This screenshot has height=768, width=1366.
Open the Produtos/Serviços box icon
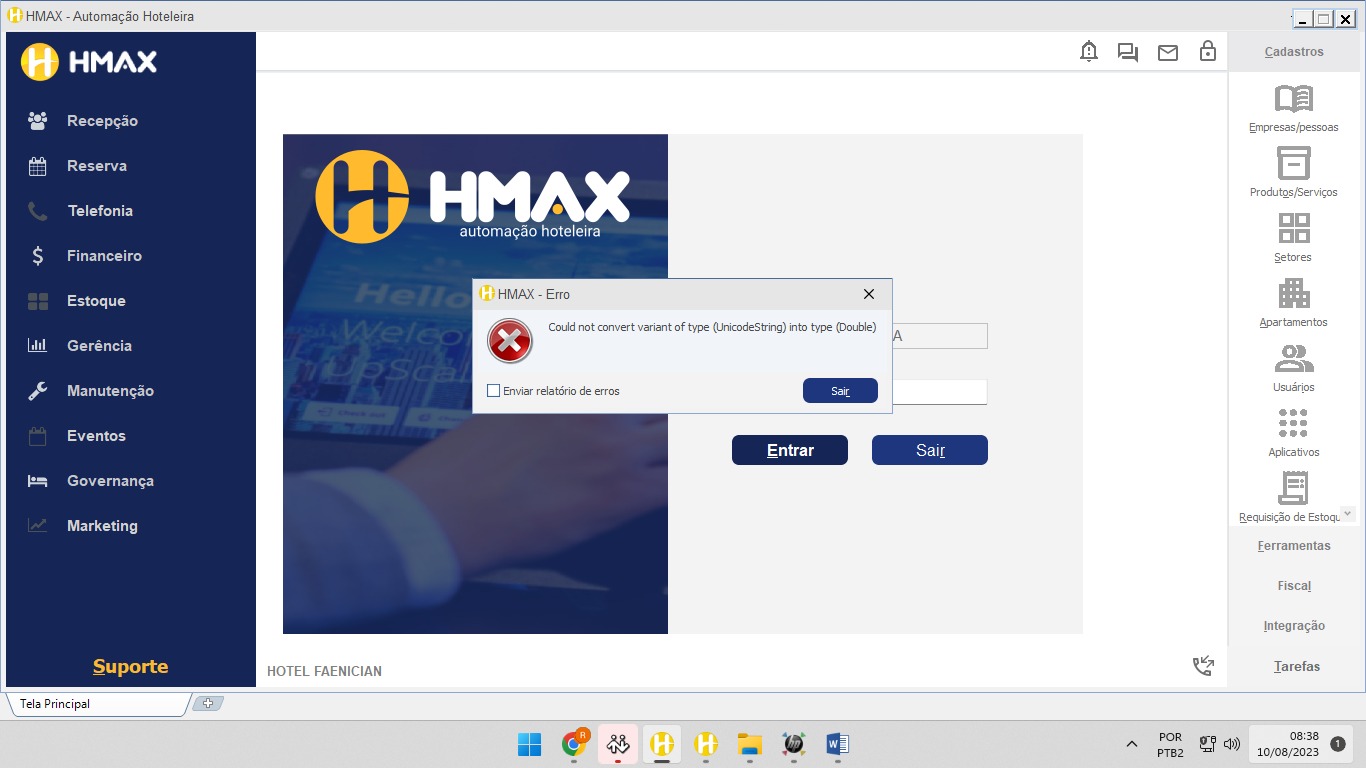(1293, 163)
